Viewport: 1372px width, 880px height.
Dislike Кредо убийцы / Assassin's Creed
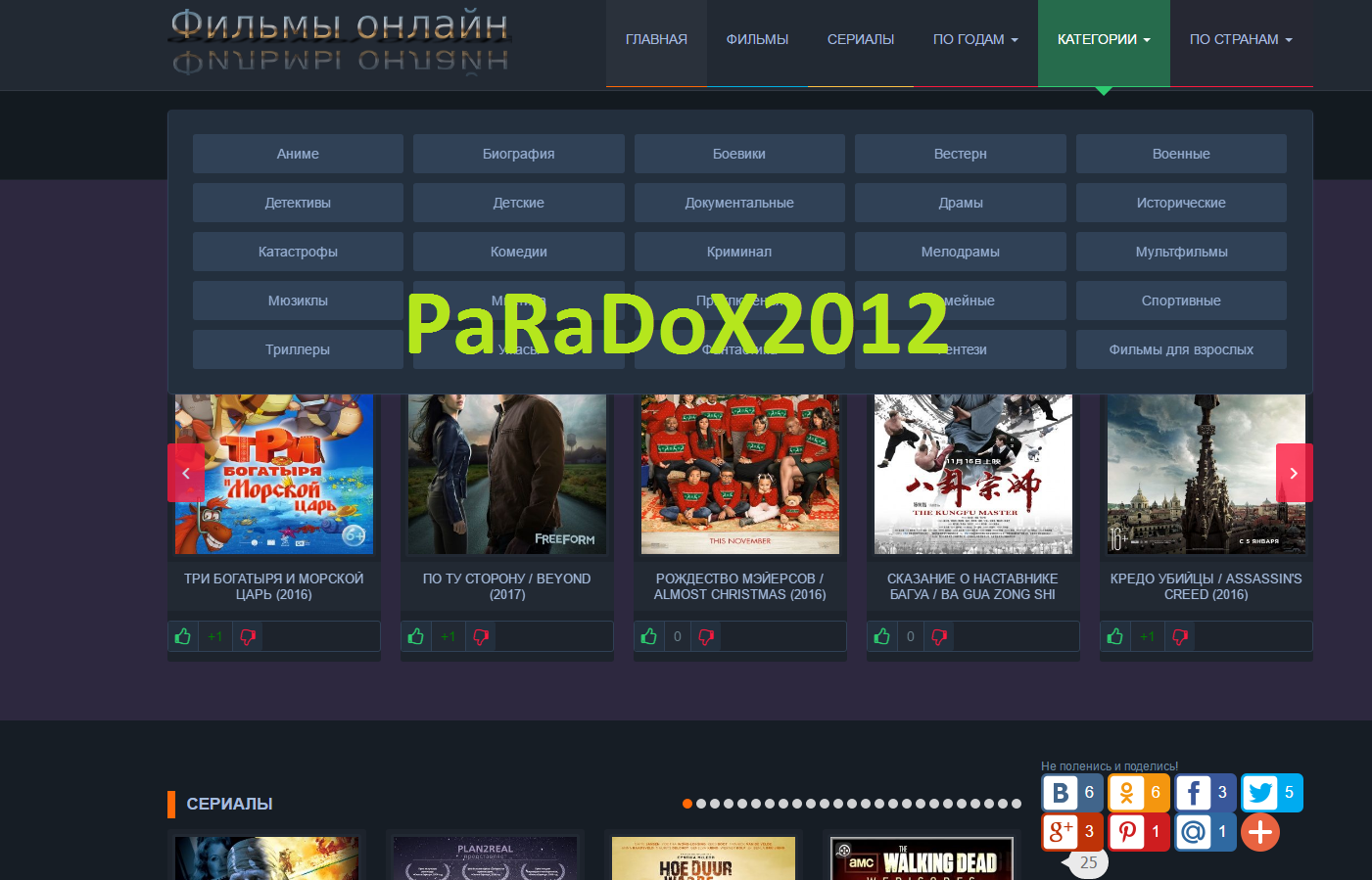point(1180,636)
